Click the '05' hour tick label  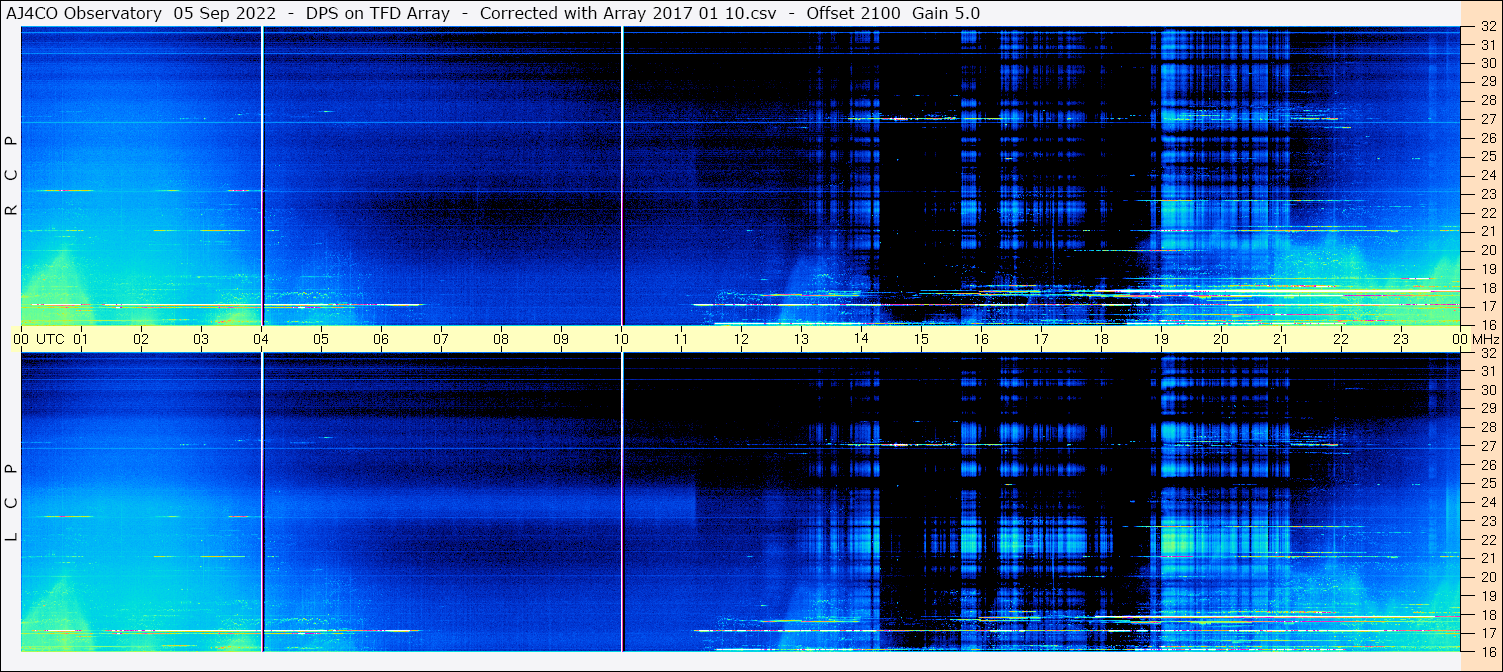[321, 339]
